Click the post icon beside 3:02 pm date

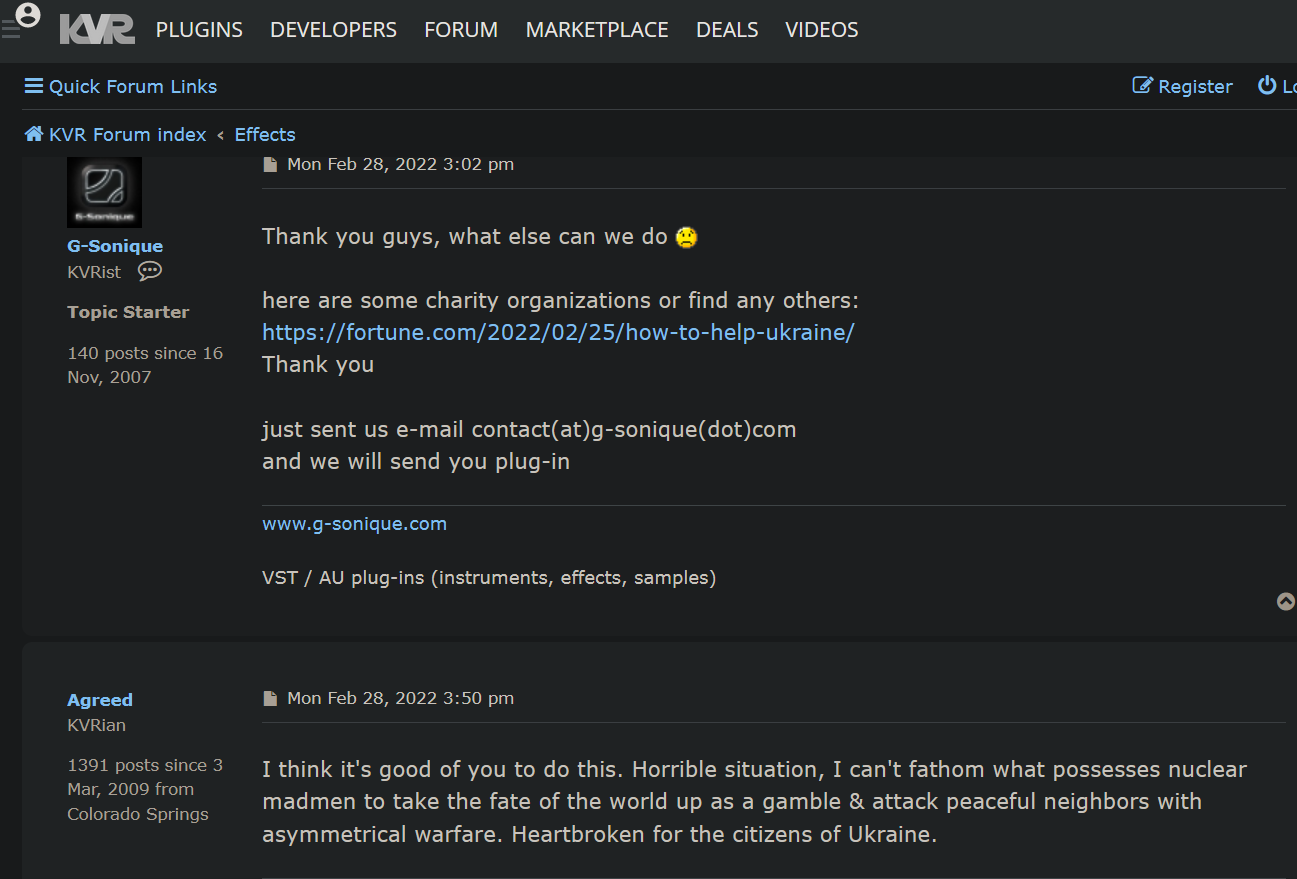[270, 165]
